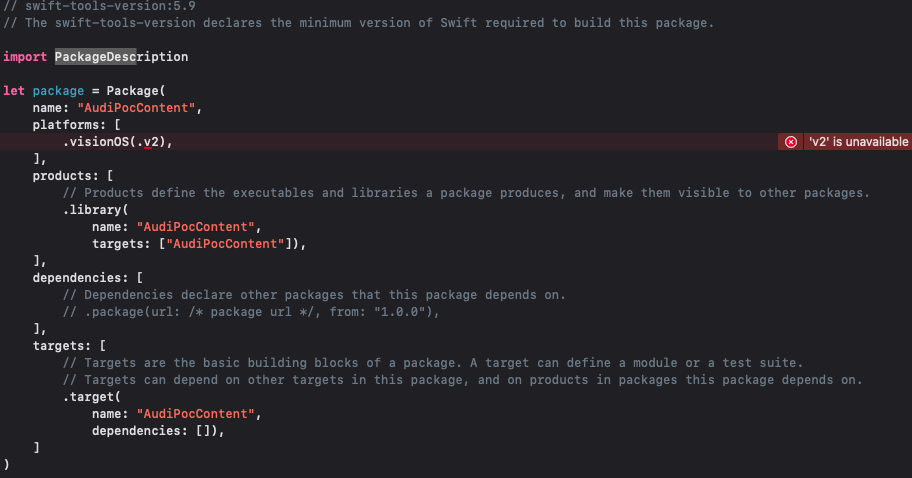Click the platforms: parameter label
Screen dimensions: 912x478
point(72,125)
